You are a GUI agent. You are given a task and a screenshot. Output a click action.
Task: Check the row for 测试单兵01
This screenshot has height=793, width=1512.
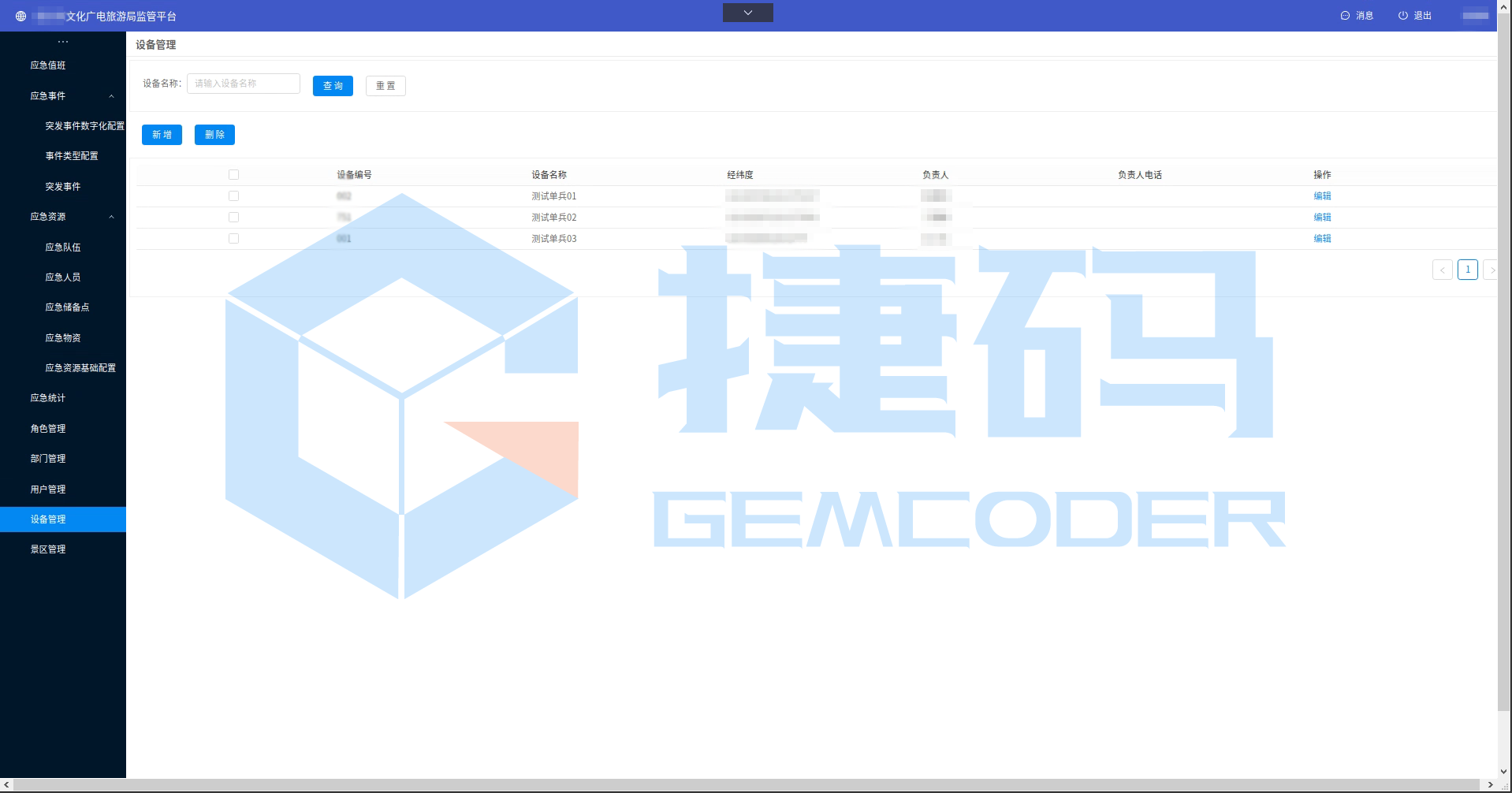click(233, 196)
